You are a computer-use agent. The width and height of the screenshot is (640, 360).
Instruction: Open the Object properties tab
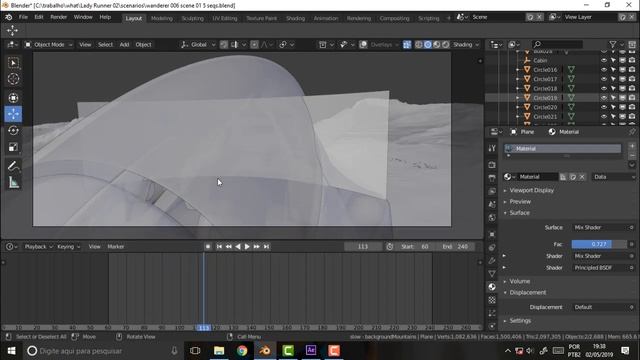[x=492, y=234]
